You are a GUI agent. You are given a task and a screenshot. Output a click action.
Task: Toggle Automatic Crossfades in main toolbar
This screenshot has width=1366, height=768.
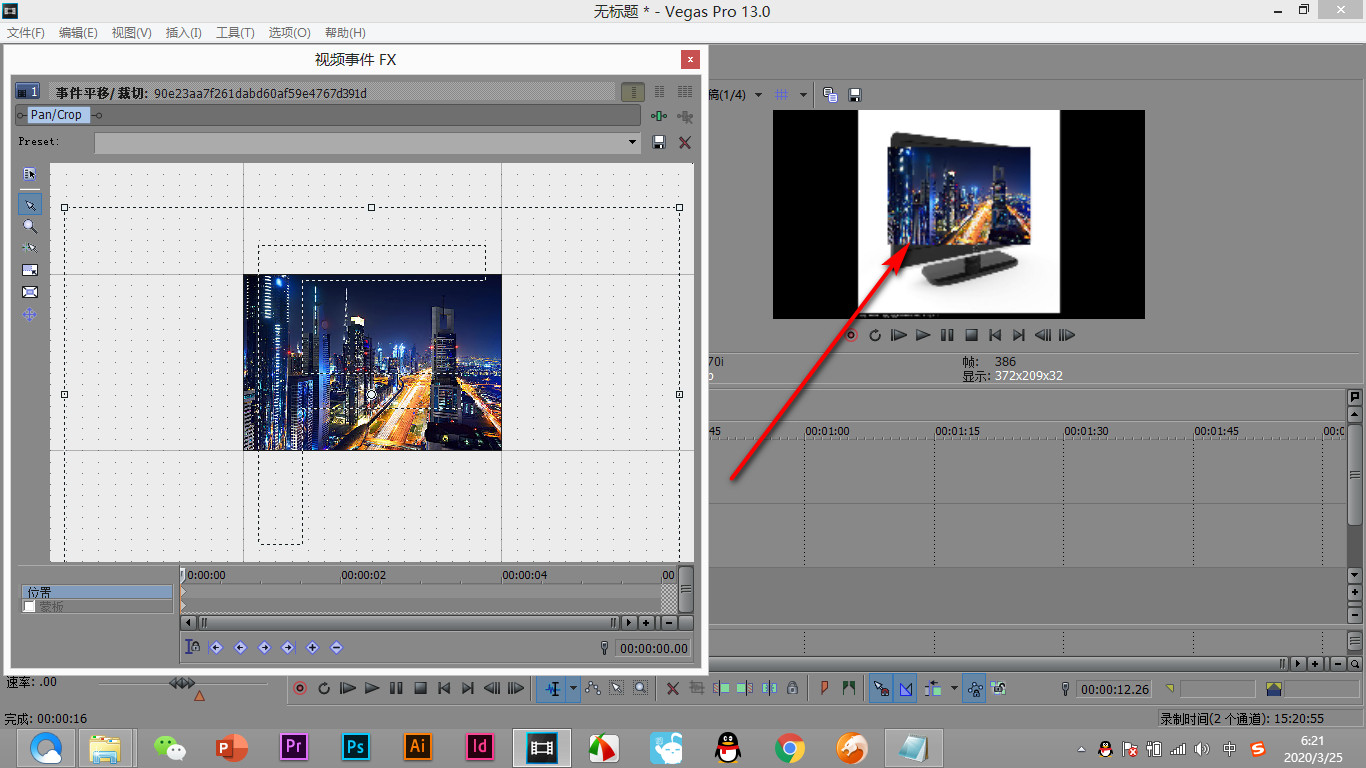point(905,688)
